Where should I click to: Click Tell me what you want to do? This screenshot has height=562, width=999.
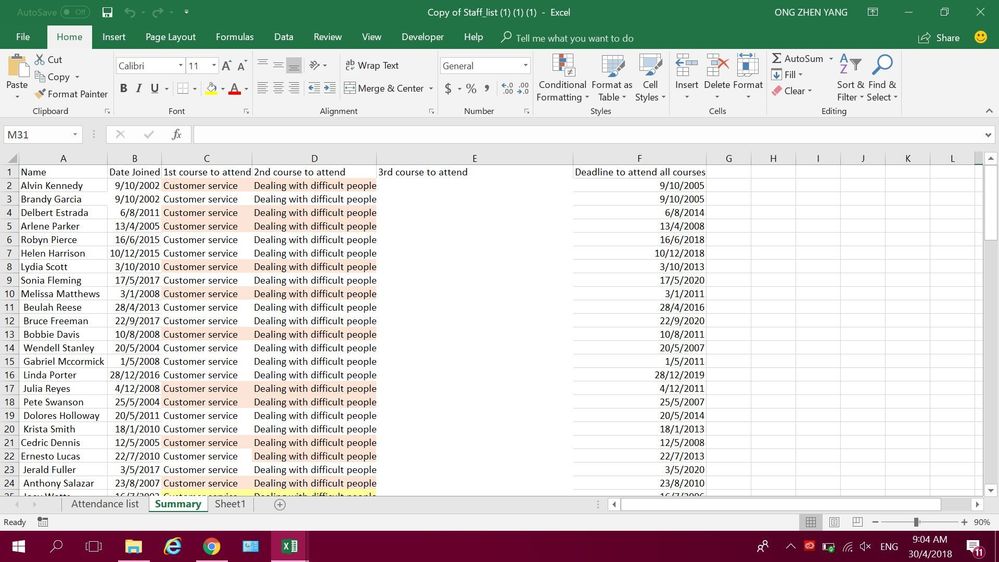574,38
